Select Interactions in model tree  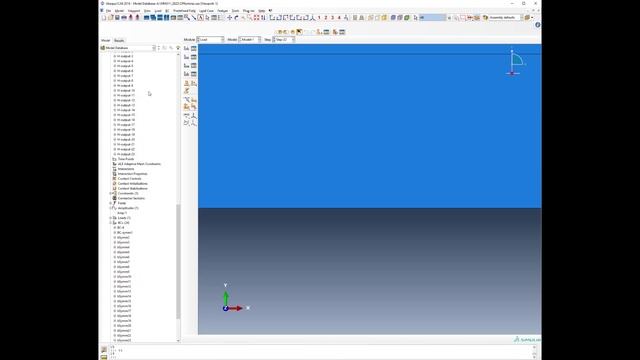pos(126,169)
